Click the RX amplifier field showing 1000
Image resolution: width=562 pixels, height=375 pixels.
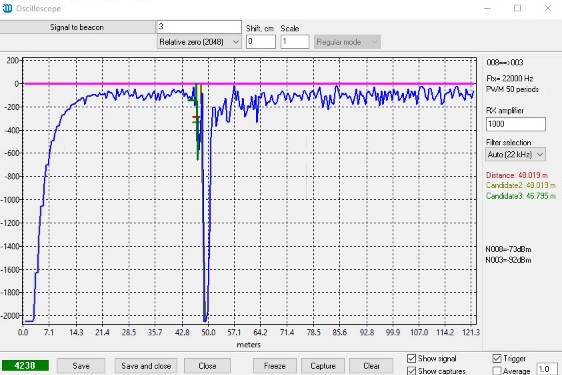pos(516,124)
